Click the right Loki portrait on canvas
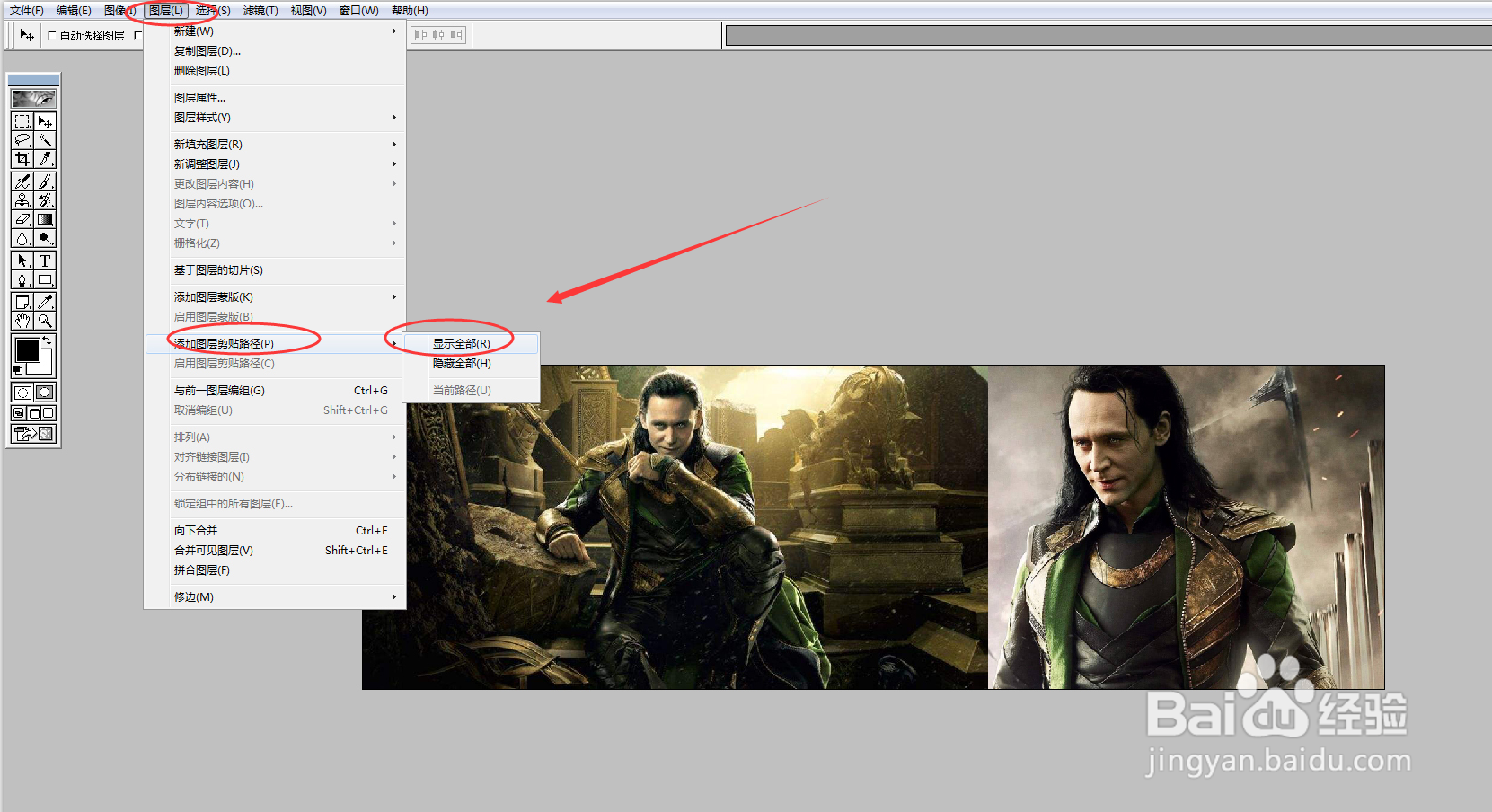Screen dimensions: 1492x812 tap(1186, 527)
